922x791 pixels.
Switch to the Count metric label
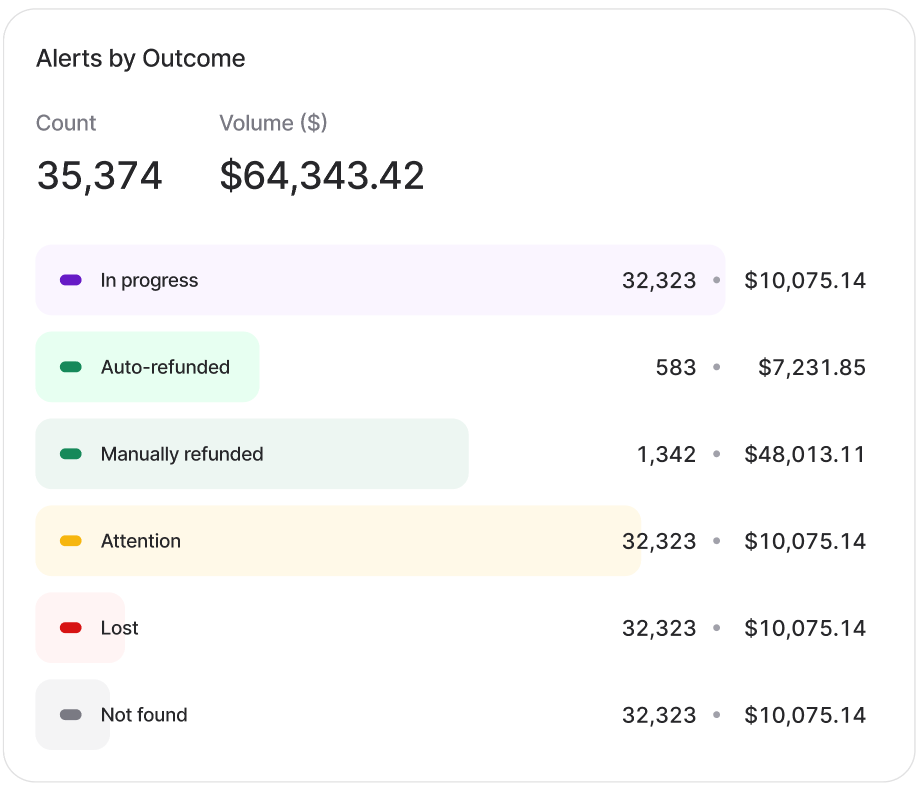click(66, 123)
